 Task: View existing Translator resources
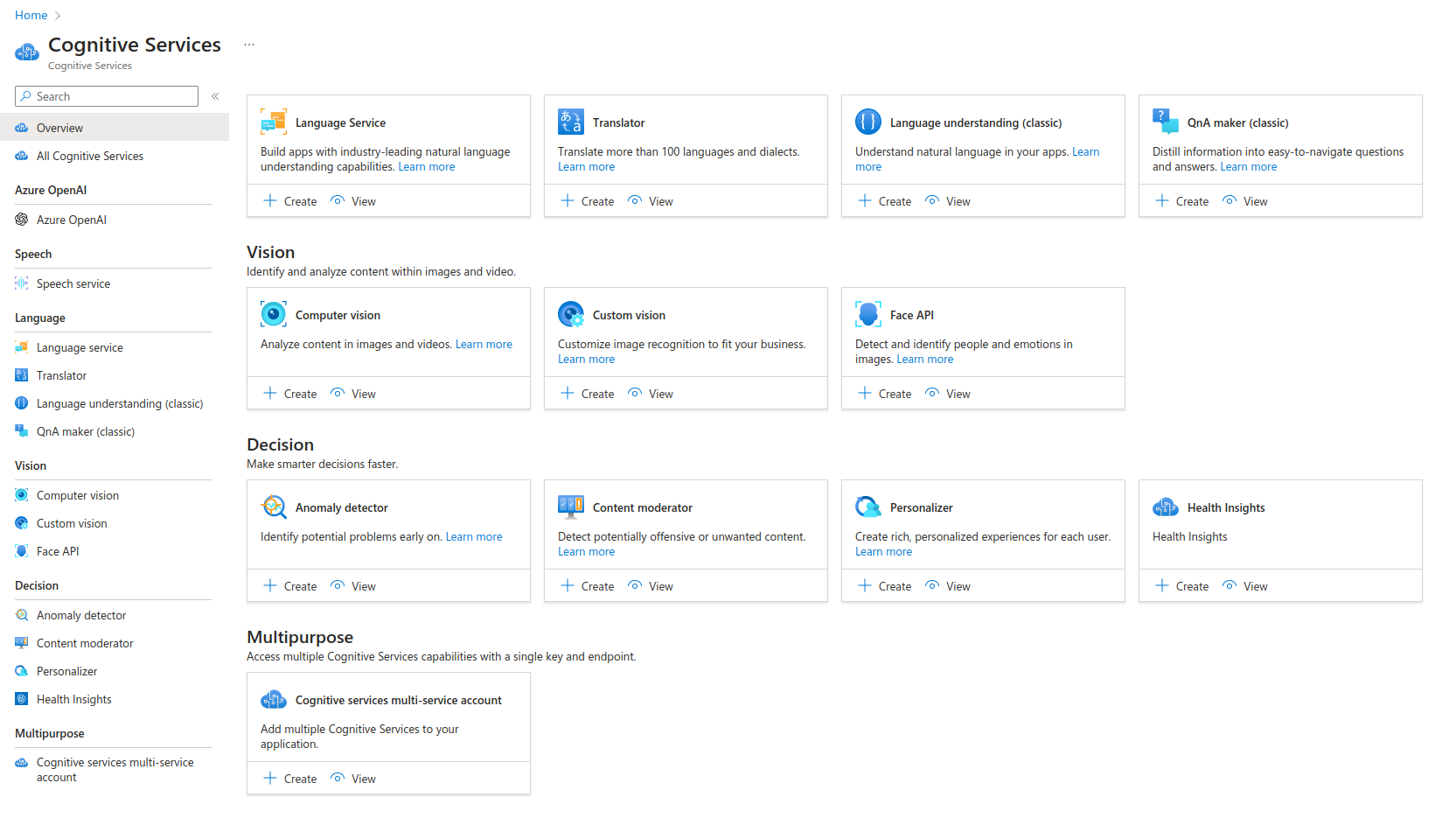pyautogui.click(x=651, y=201)
